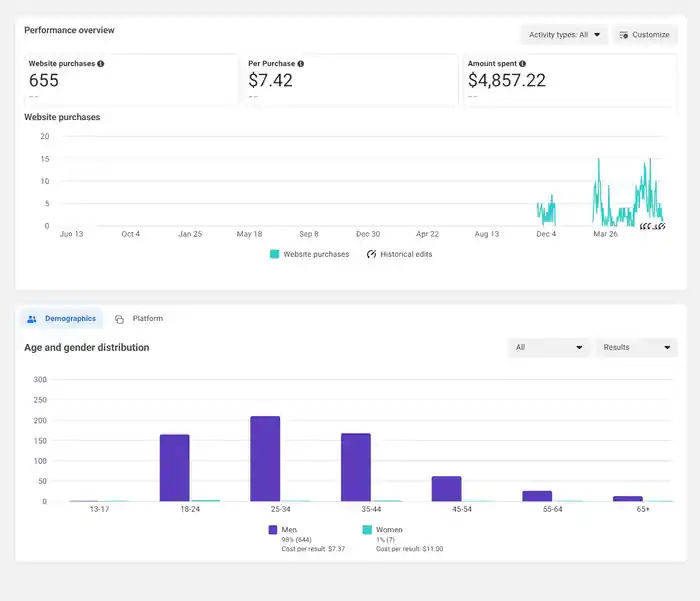700x601 pixels.
Task: Click the Women legend label
Action: [389, 530]
